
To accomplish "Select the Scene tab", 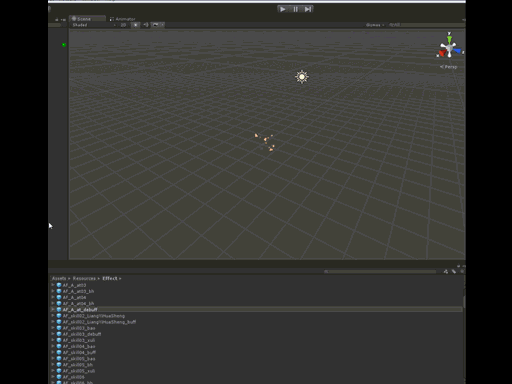I will pyautogui.click(x=87, y=19).
